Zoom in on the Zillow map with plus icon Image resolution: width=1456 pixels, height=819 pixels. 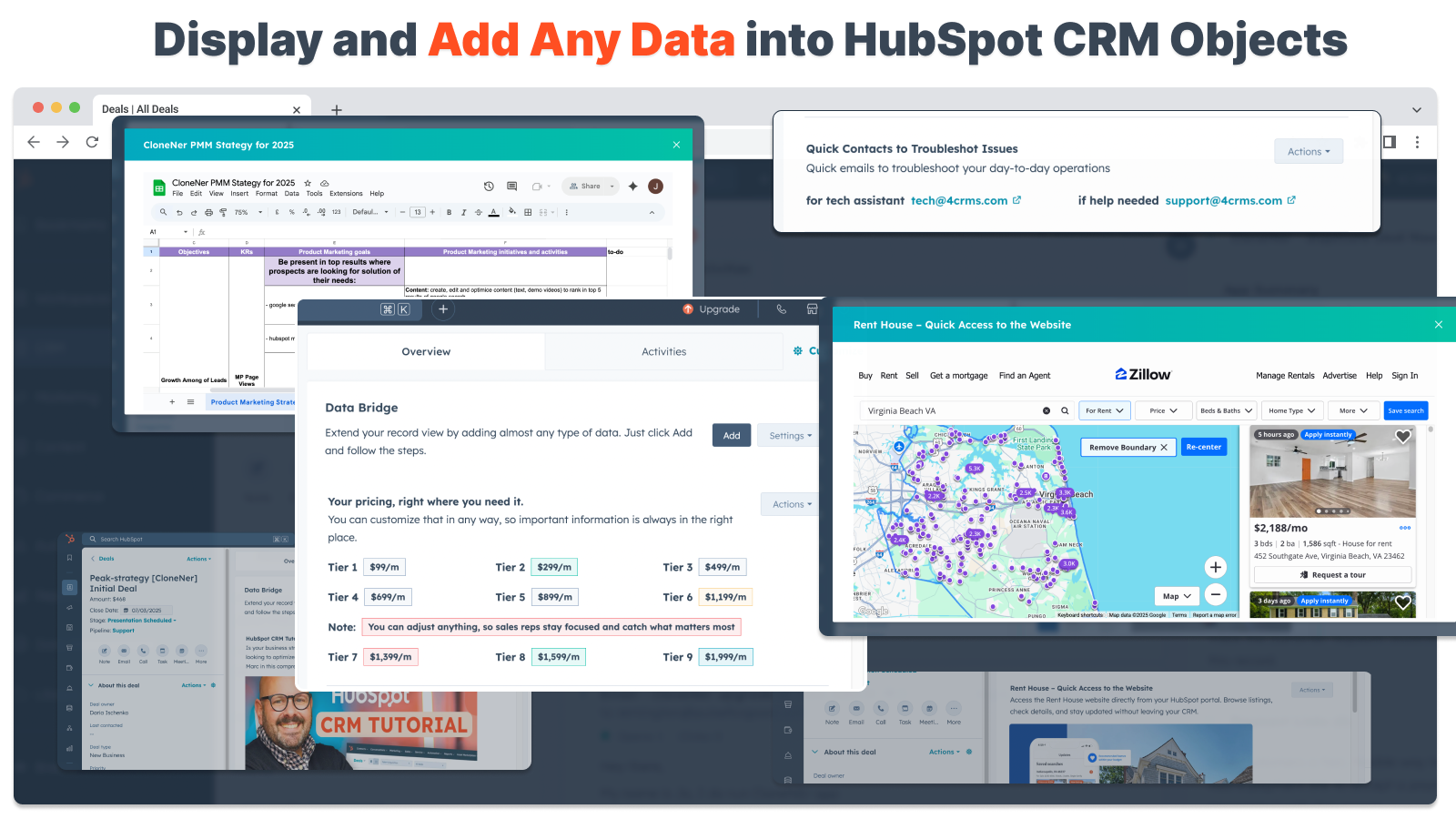point(1216,566)
